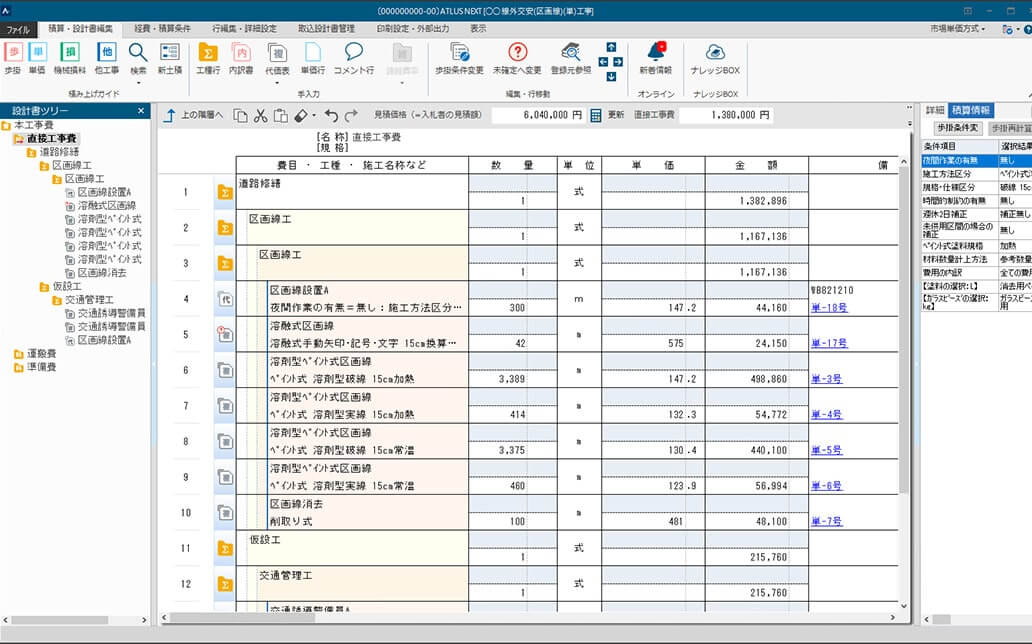The height and width of the screenshot is (644, 1032).
Task: Move row down with the down arrow
Action: pyautogui.click(x=611, y=76)
